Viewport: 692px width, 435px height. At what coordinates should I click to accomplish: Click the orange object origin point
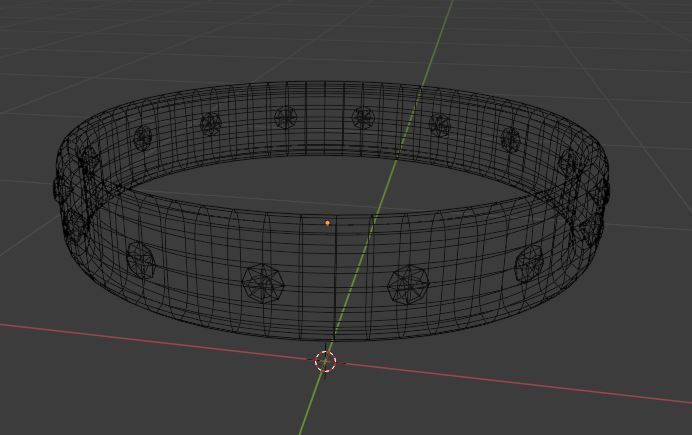coord(327,223)
